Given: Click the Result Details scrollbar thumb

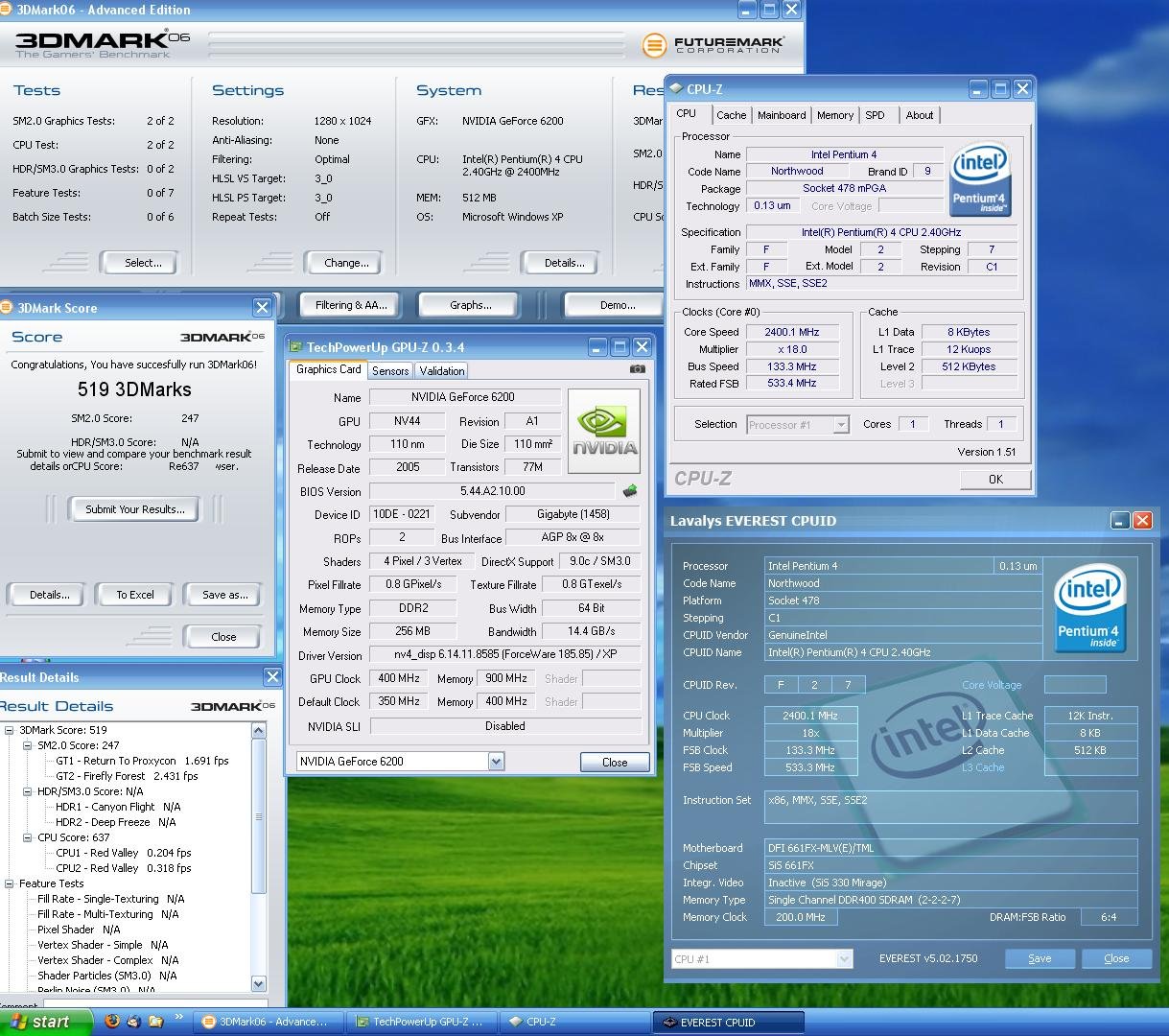Looking at the screenshot, I should click(258, 818).
